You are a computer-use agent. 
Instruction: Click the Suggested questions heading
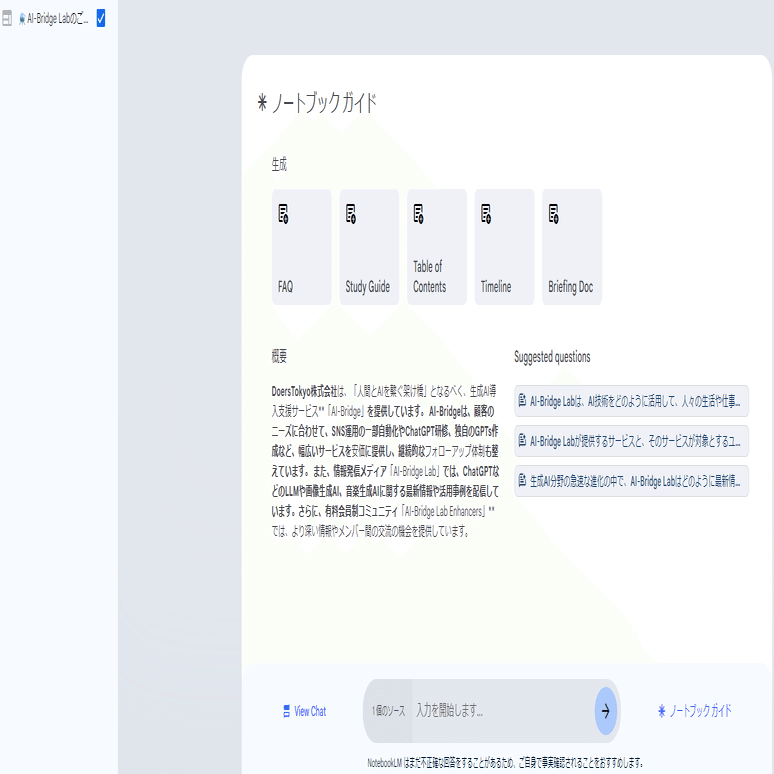pos(552,357)
